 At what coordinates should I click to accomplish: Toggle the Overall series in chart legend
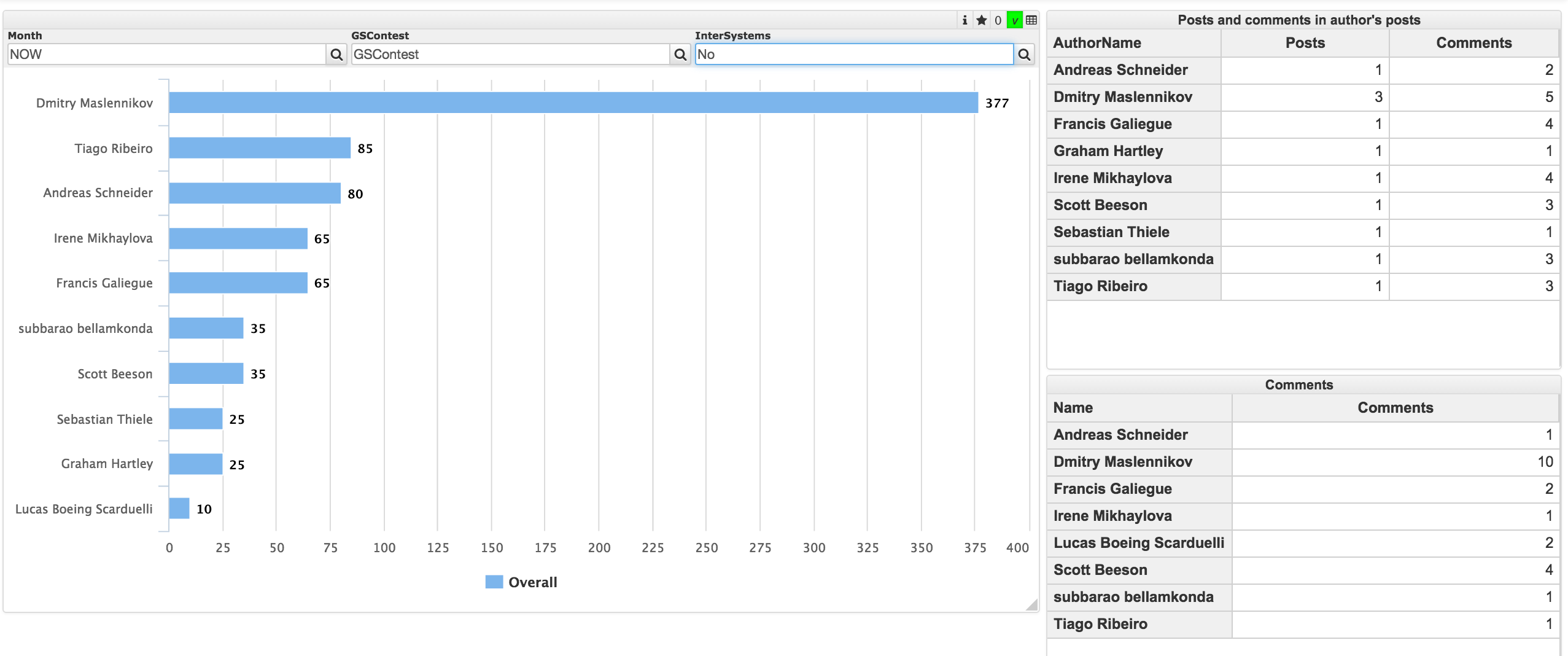coord(521,582)
